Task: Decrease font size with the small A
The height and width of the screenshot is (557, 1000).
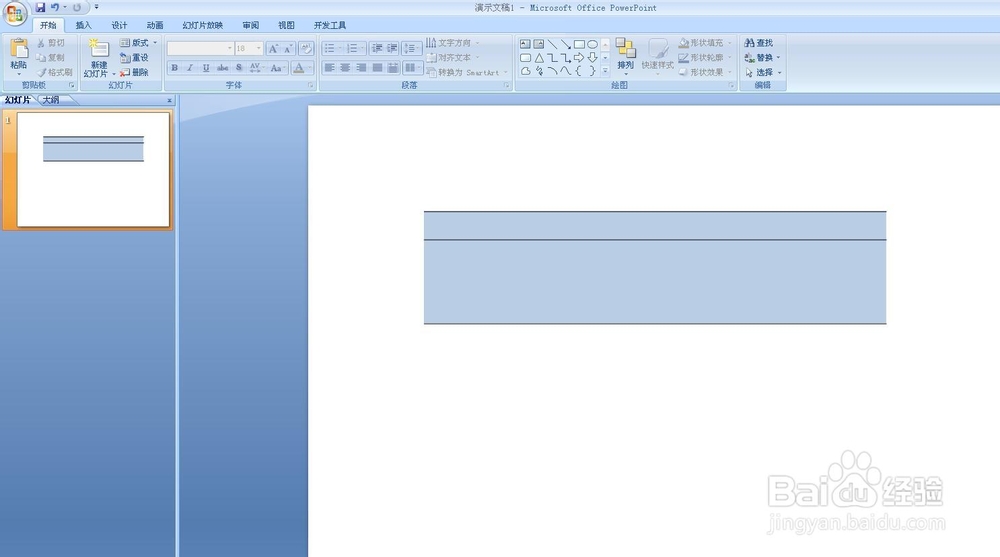Action: [x=288, y=48]
